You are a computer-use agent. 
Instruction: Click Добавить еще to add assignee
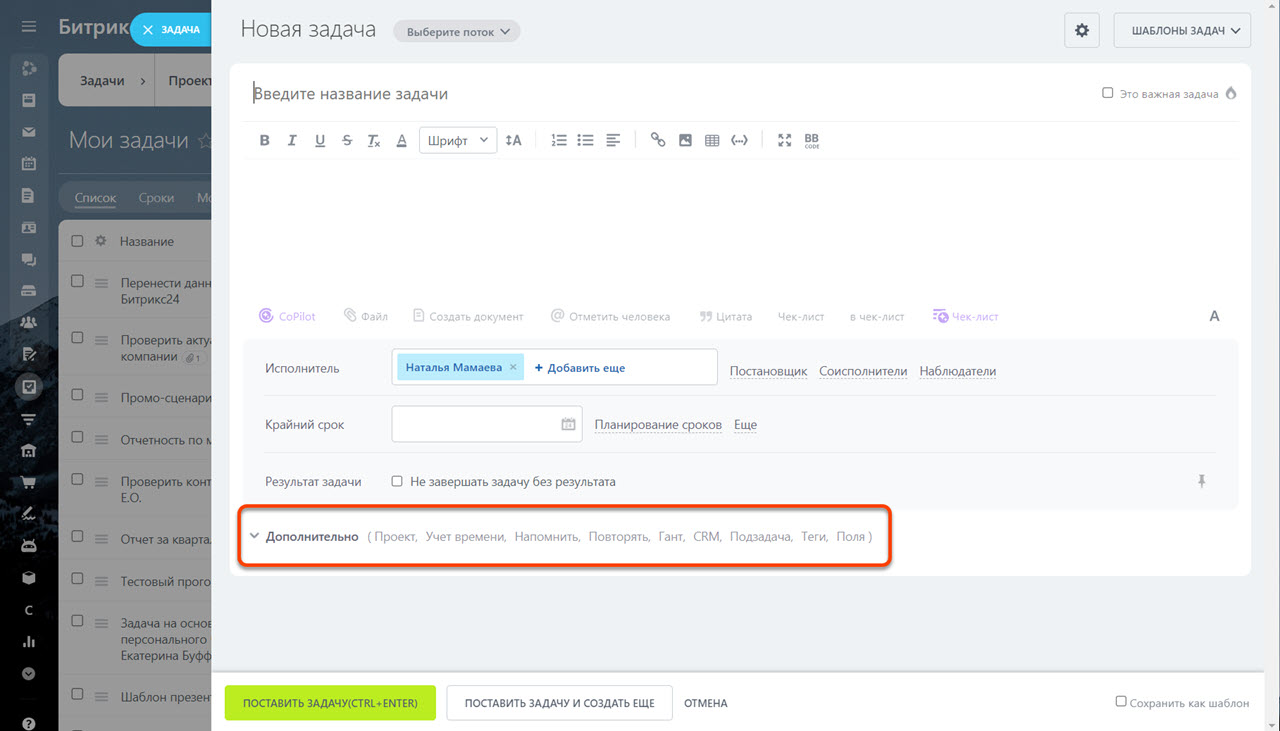coord(580,368)
